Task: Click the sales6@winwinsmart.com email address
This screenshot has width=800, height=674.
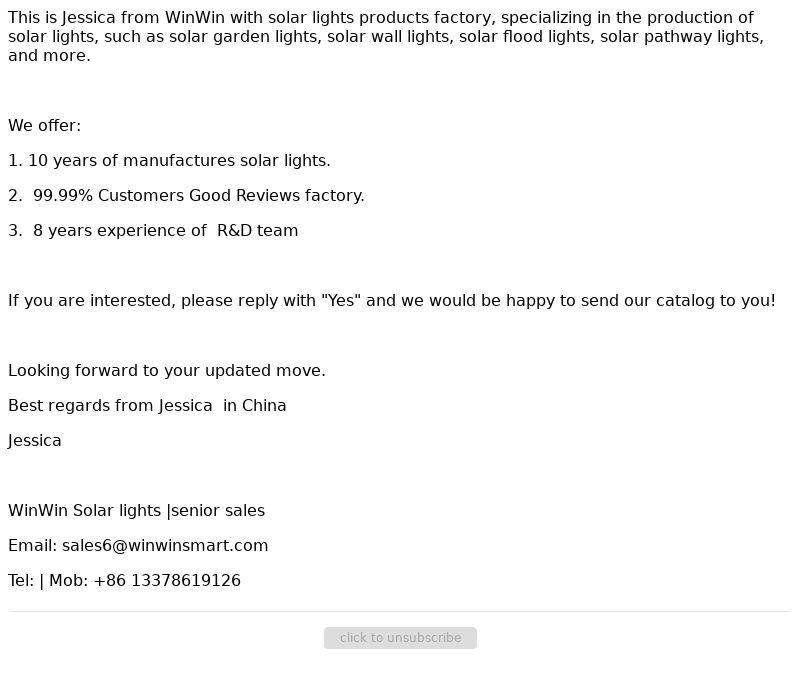Action: (165, 545)
